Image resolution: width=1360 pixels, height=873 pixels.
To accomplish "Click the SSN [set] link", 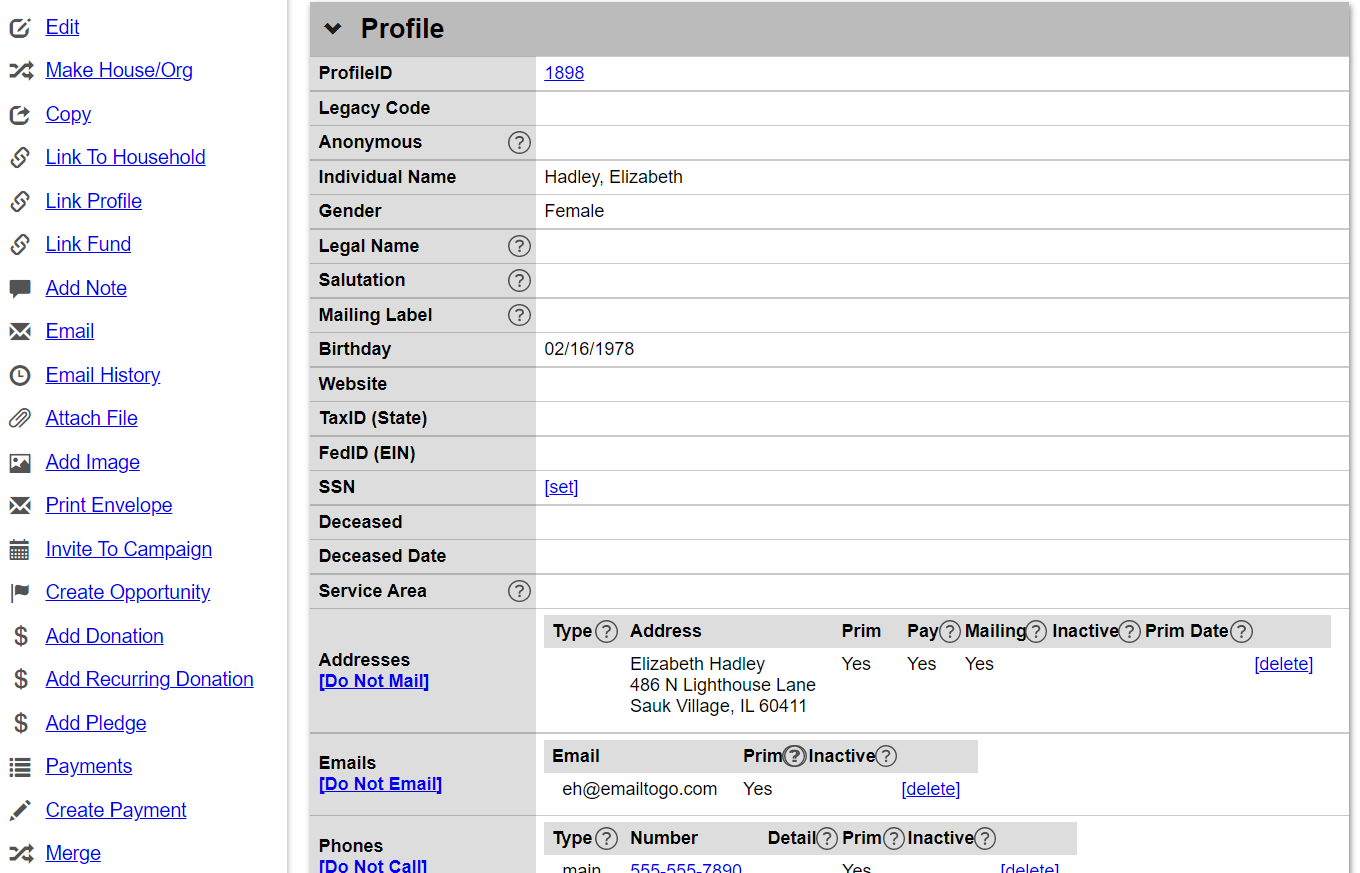I will click(561, 487).
